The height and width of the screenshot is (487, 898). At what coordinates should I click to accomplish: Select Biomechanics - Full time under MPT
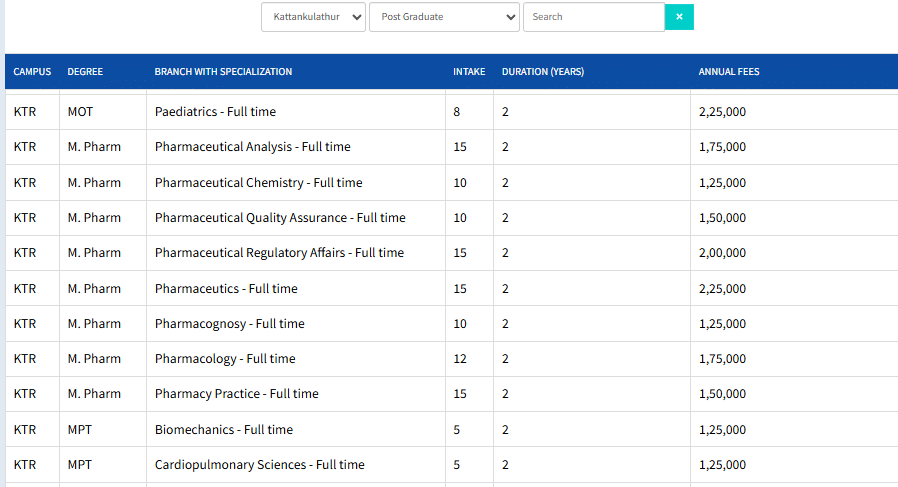224,430
